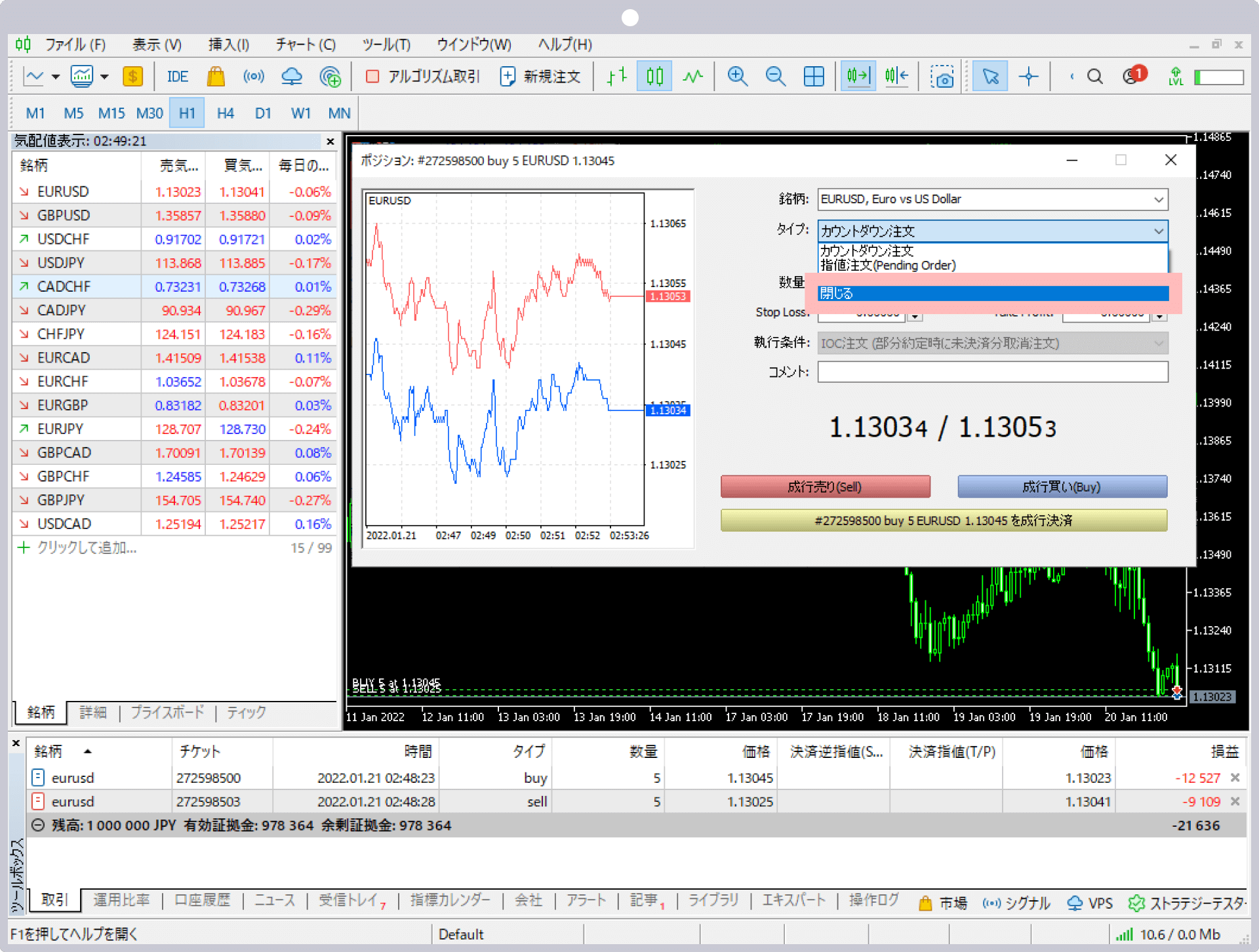Open タイプ order type dropdown

[x=993, y=231]
